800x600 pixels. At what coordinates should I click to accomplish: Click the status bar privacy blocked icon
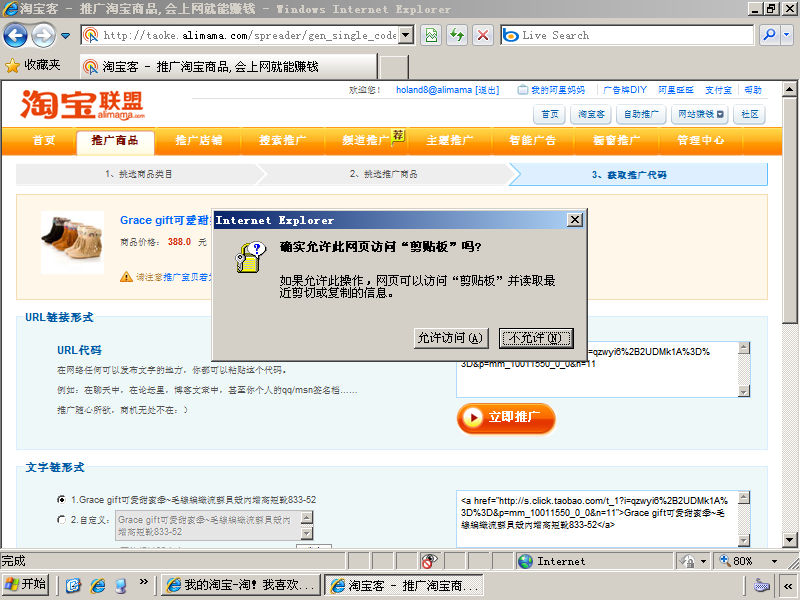tap(430, 561)
